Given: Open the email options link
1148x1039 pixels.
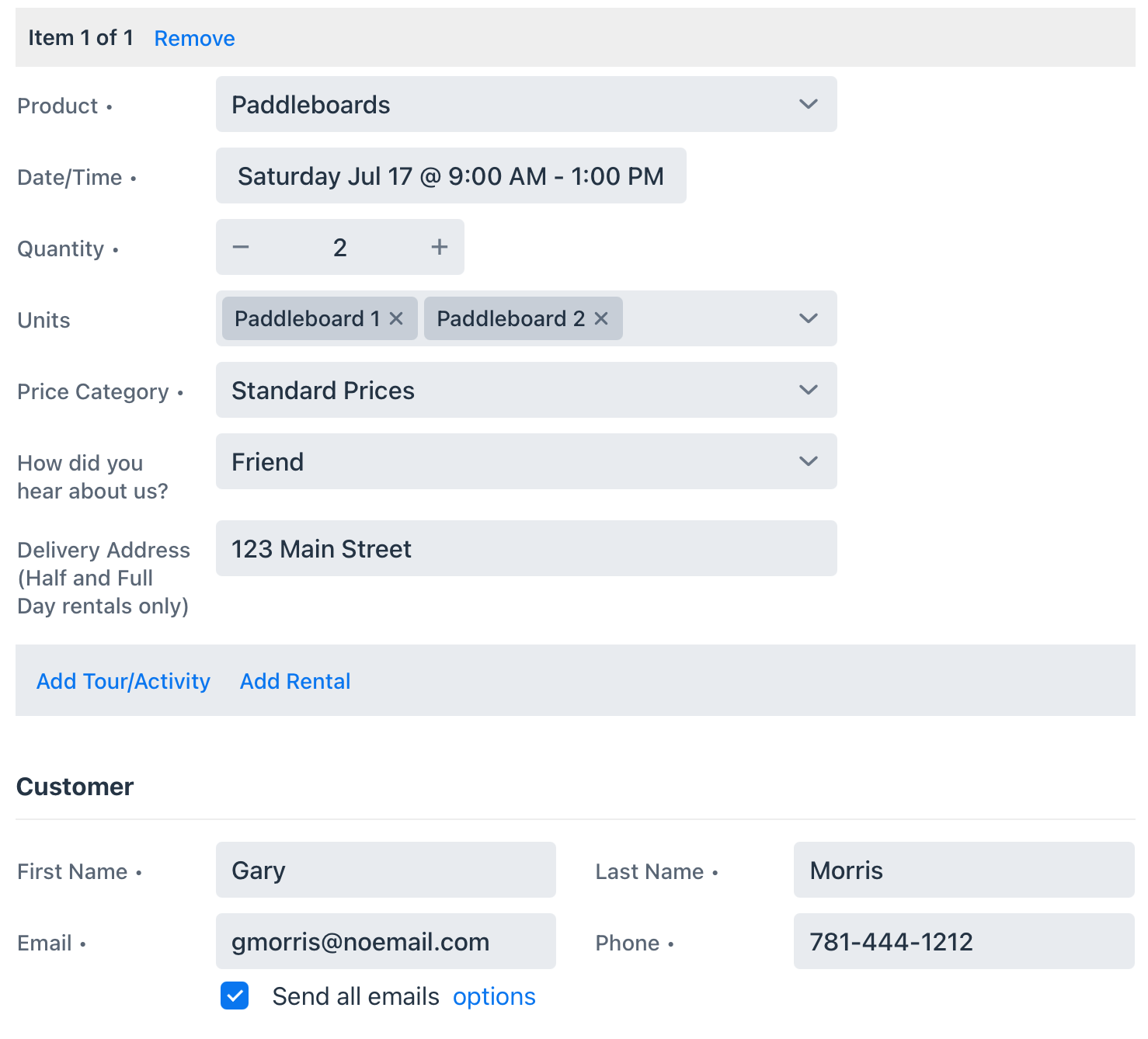Looking at the screenshot, I should click(494, 996).
